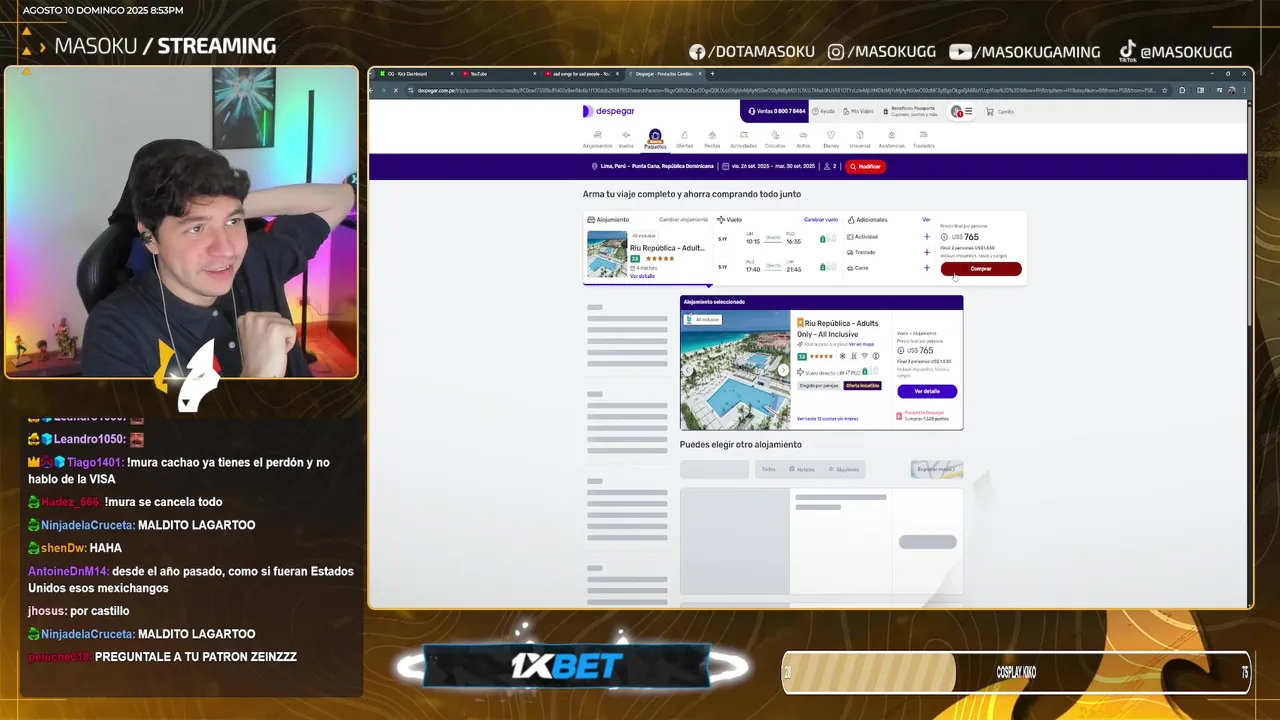
Task: Open the Alojamientos category icon
Action: [x=597, y=139]
